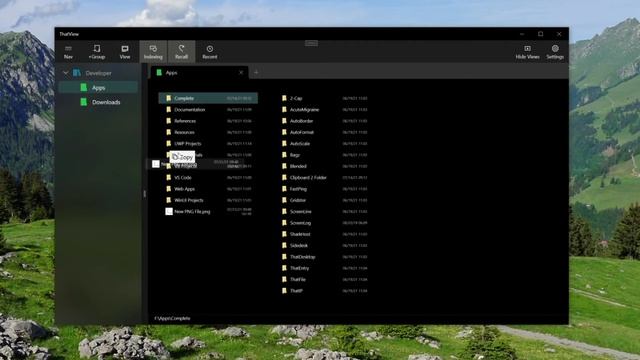Select the Complete folder
Image resolution: width=640 pixels, height=360 pixels.
coord(208,98)
